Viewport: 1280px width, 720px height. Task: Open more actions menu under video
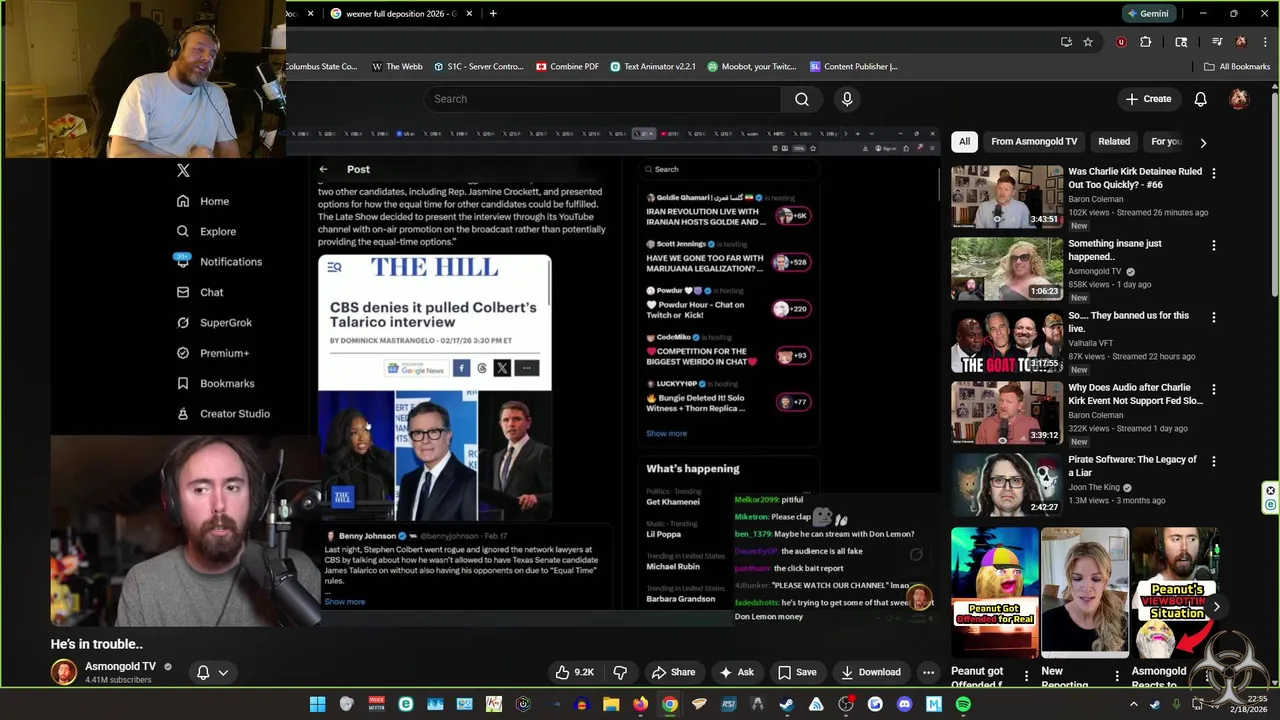point(928,672)
